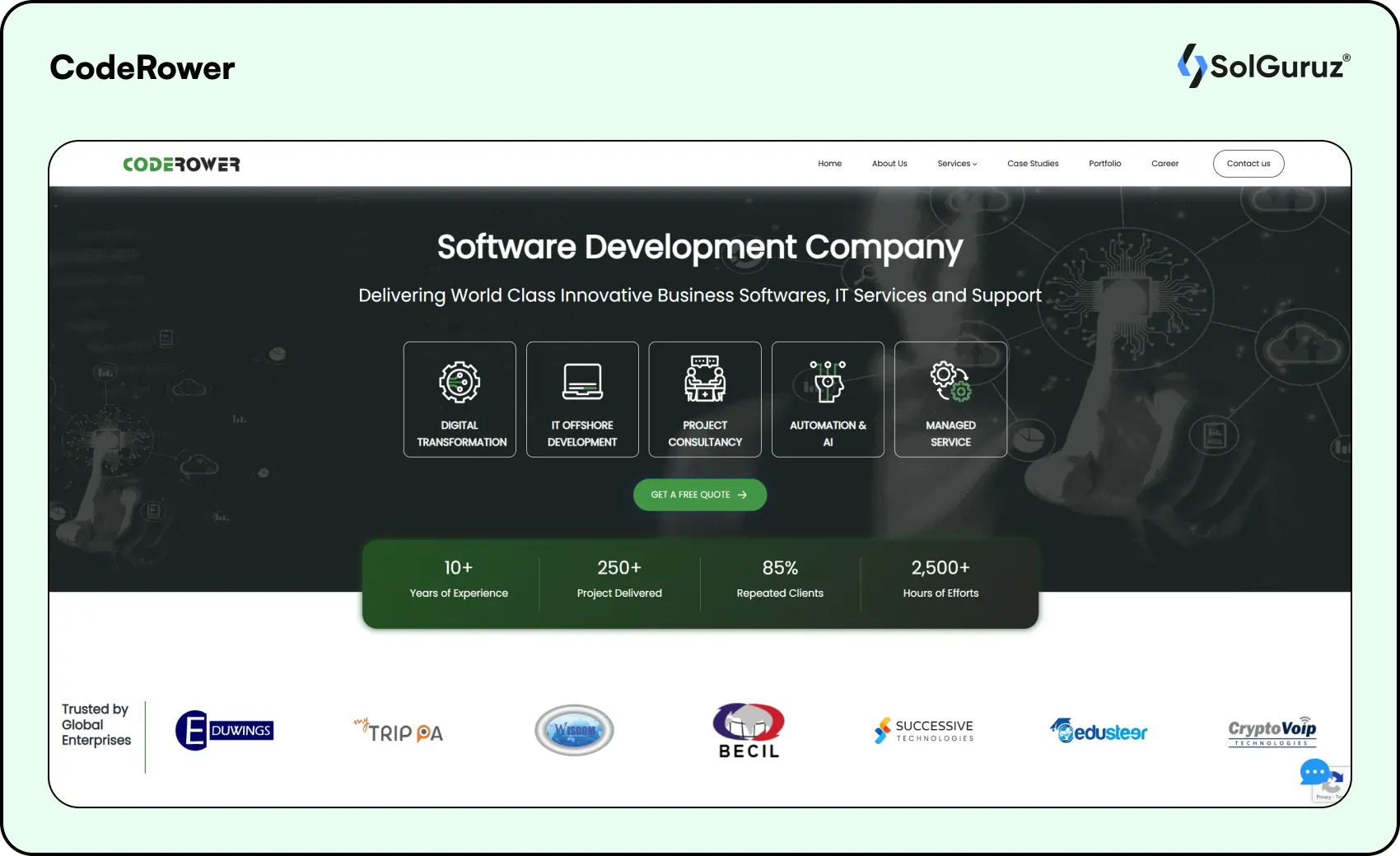Click the IT Offshore Development laptop icon

click(x=582, y=380)
